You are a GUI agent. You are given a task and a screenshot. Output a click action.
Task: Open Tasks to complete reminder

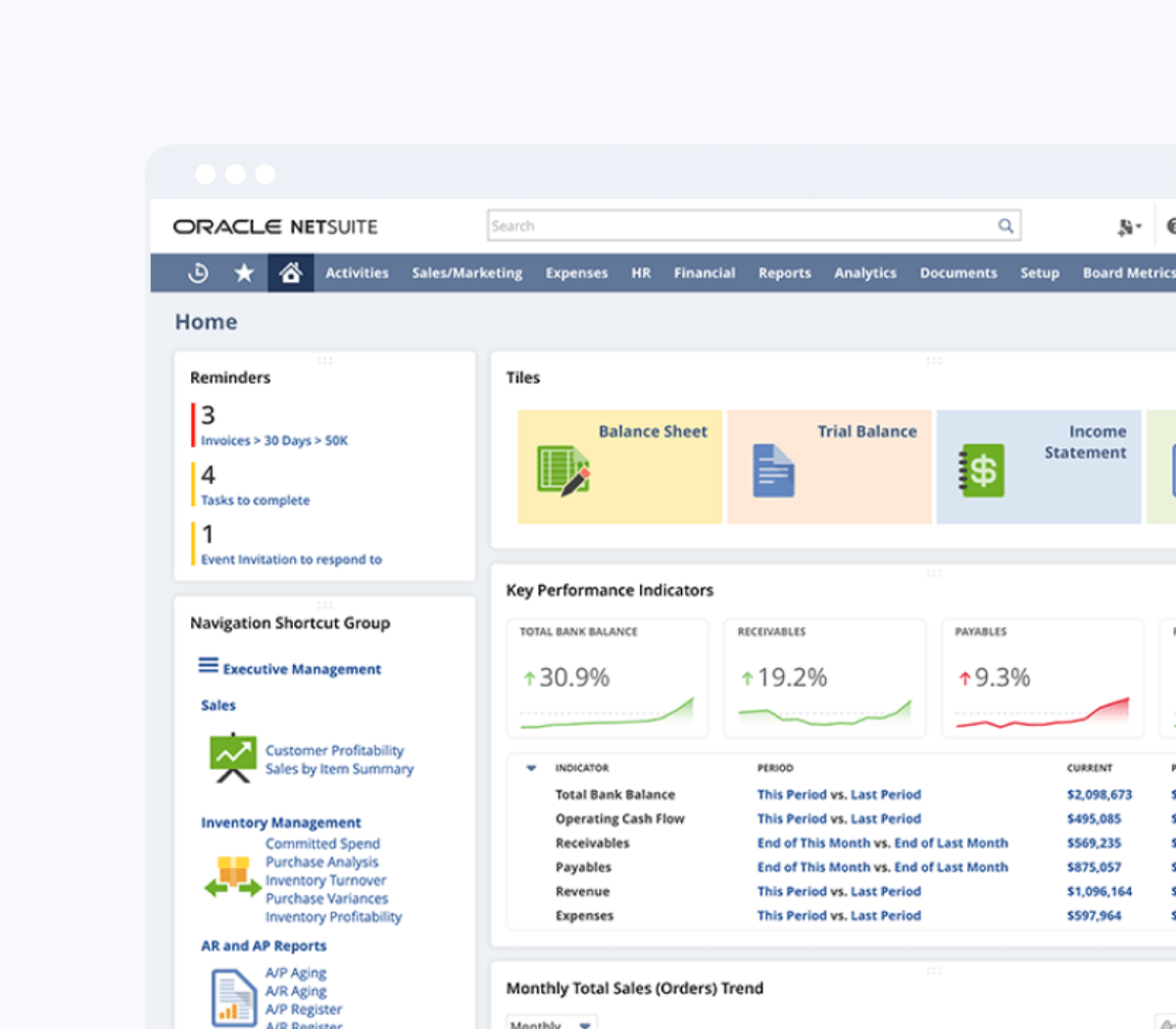(255, 501)
